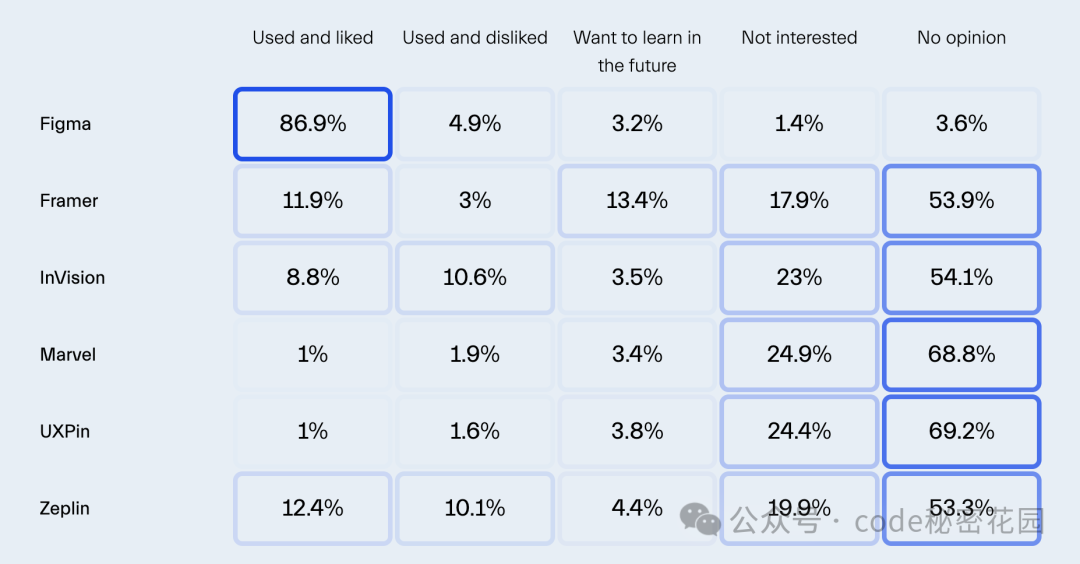This screenshot has height=564, width=1080.
Task: Click the No opinion column header
Action: tap(962, 38)
